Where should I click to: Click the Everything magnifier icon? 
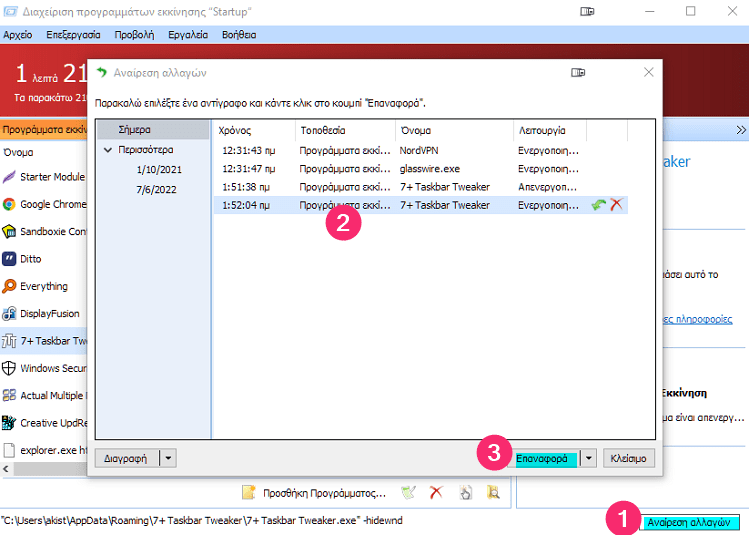click(x=9, y=286)
